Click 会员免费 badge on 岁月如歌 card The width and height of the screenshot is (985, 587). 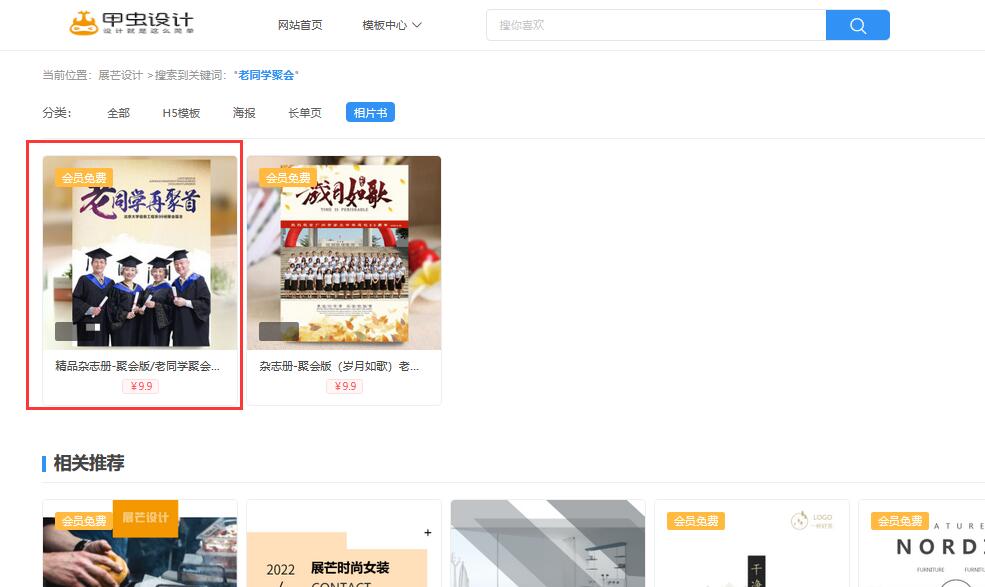point(288,178)
